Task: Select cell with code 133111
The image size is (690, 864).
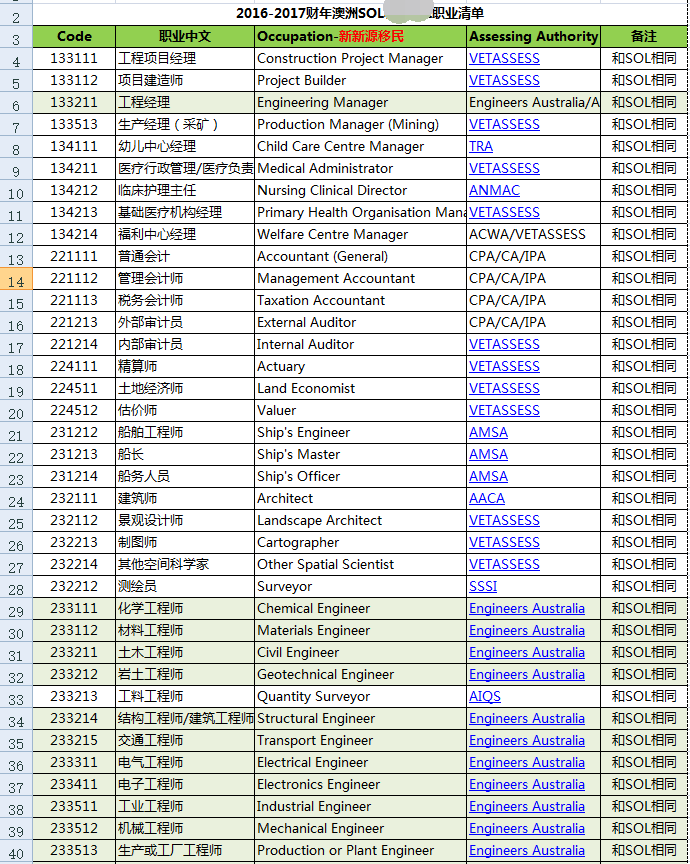Action: (x=74, y=58)
